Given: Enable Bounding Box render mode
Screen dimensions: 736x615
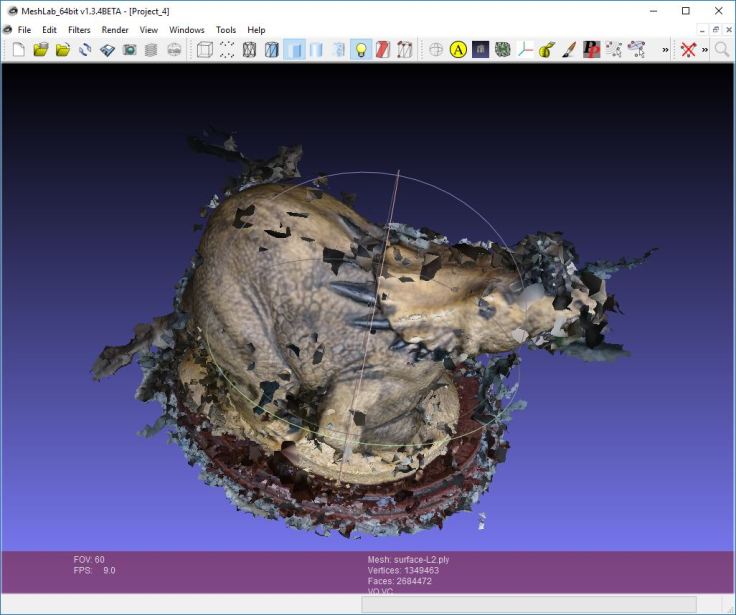Looking at the screenshot, I should [204, 49].
